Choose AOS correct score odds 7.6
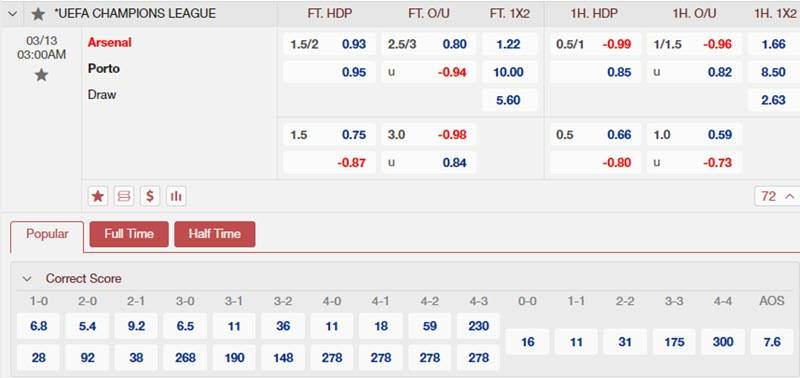 click(x=772, y=342)
